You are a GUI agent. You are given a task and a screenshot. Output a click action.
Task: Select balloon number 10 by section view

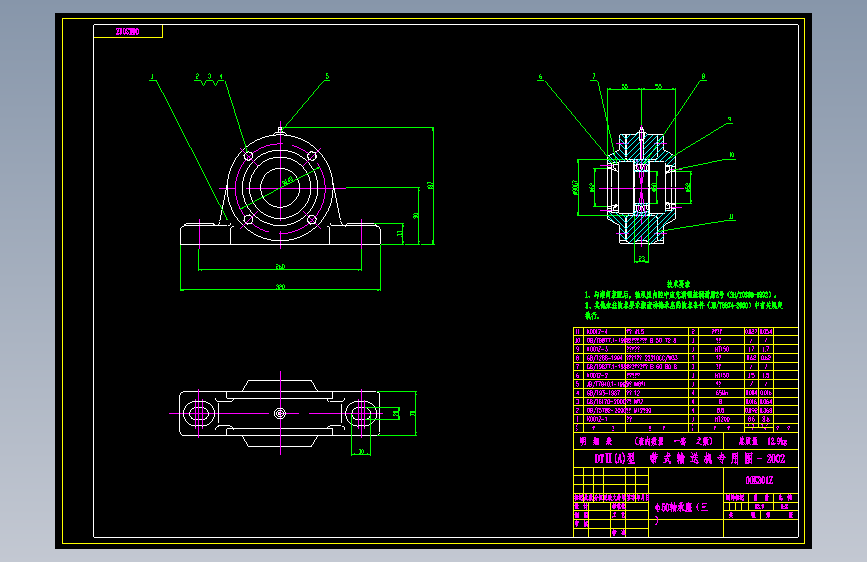[x=732, y=155]
